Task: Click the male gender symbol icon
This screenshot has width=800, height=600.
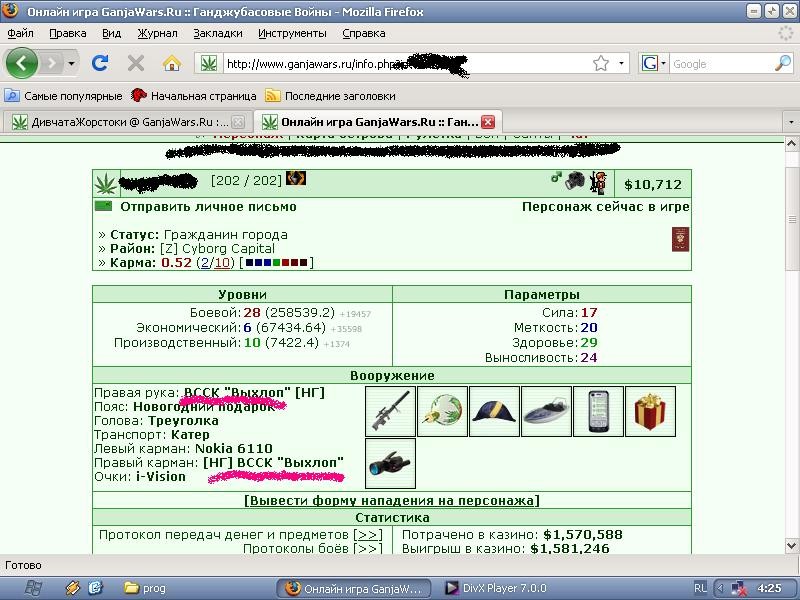Action: [x=556, y=177]
